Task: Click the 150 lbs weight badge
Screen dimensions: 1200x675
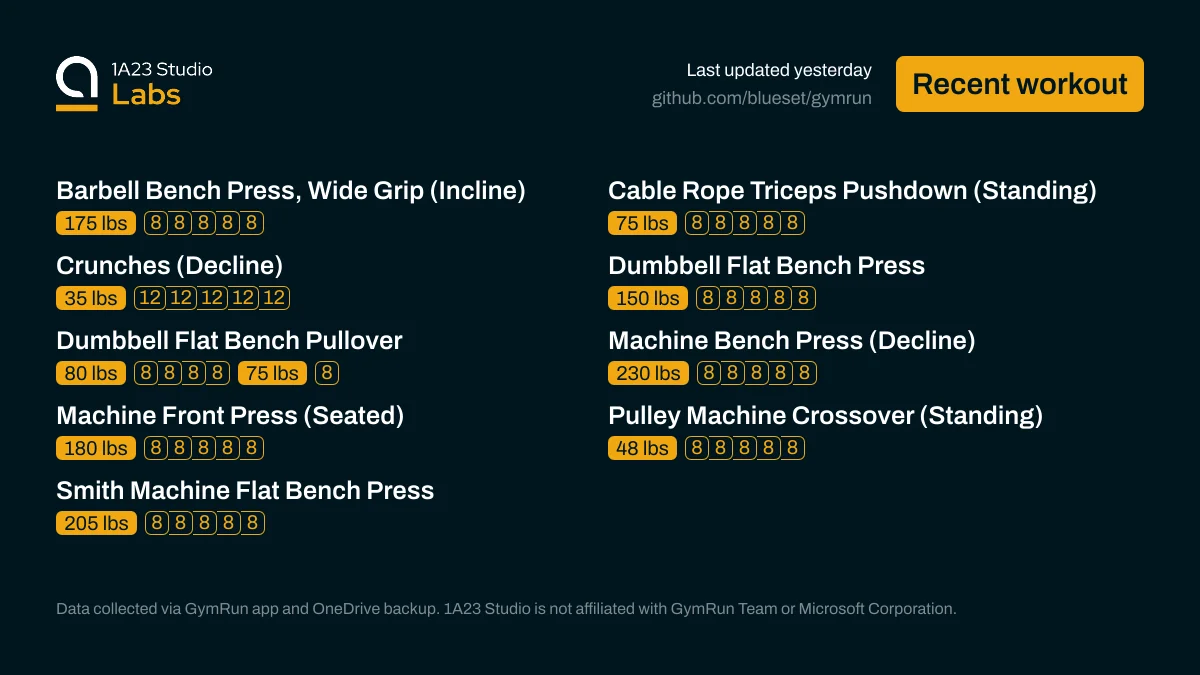Action: tap(648, 298)
